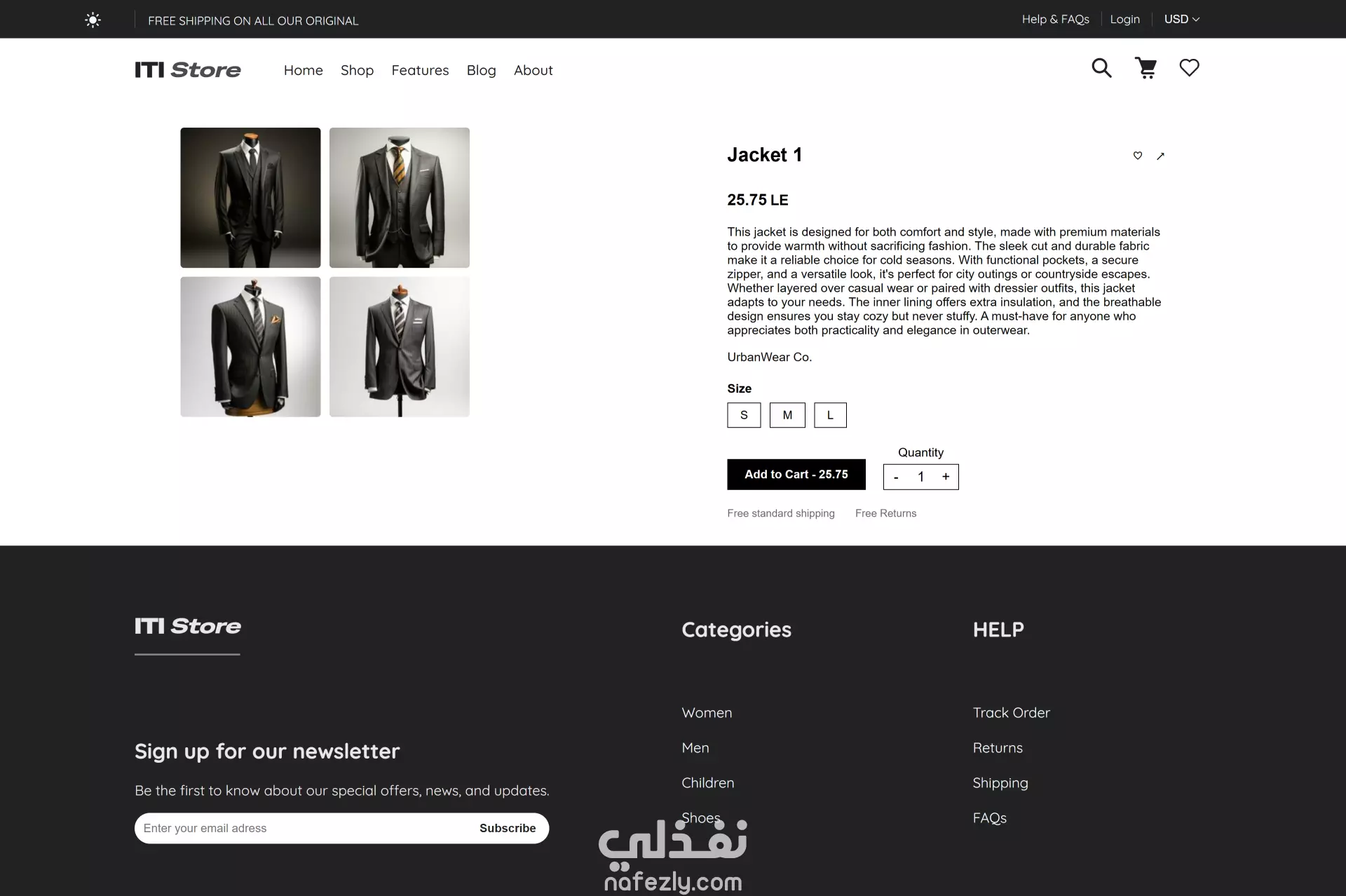View the orange-tie suit thumbnail
1346x896 pixels.
(400, 198)
